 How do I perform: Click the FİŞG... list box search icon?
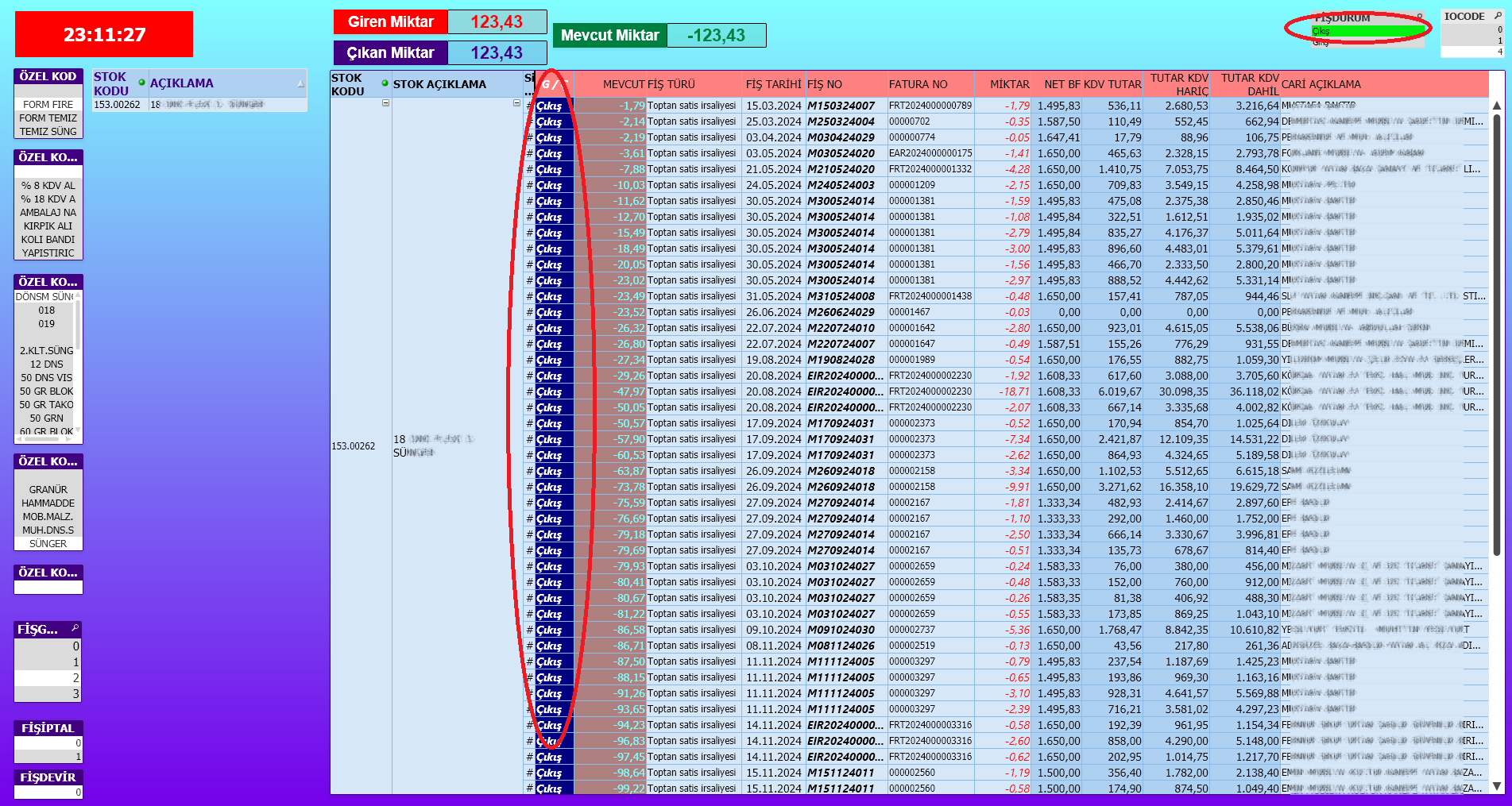(x=75, y=628)
